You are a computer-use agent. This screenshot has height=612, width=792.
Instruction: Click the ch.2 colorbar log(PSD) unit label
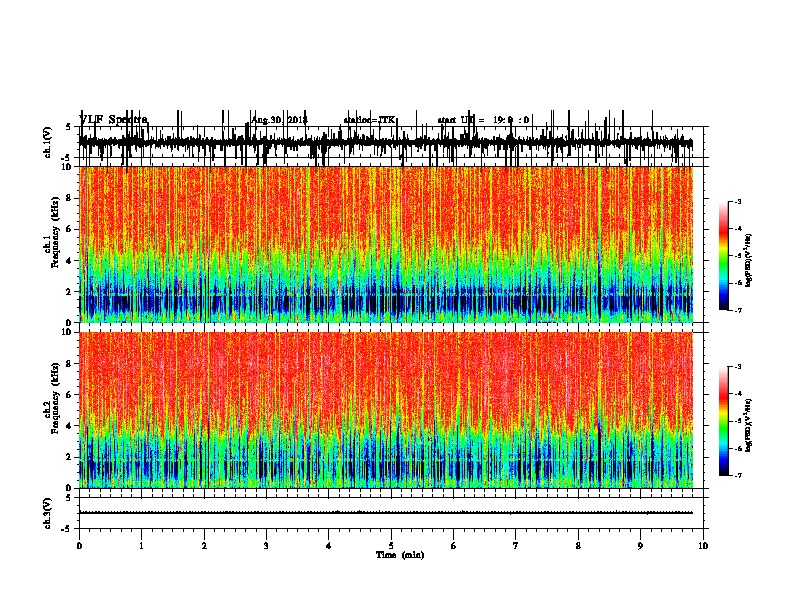(749, 425)
